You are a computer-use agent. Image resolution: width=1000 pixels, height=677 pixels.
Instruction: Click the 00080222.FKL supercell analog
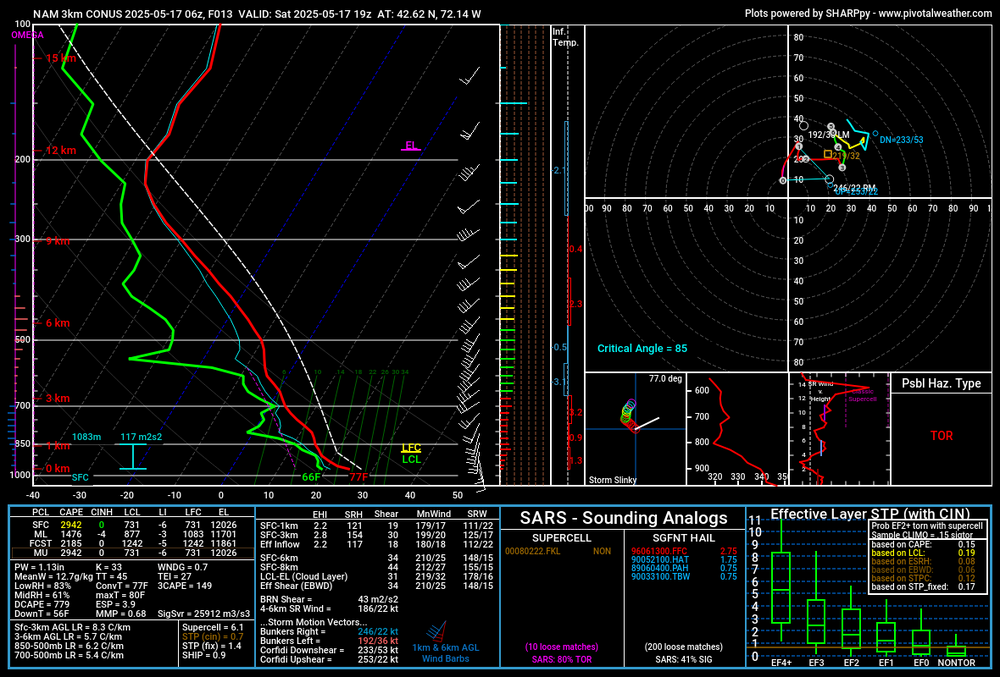[x=533, y=551]
